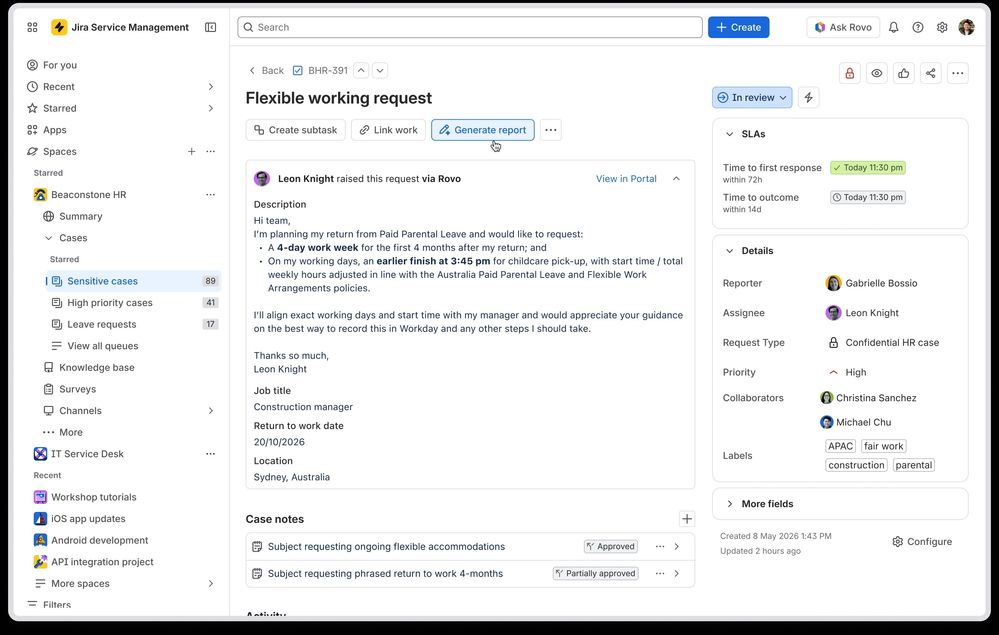Add a case note with plus icon
999x635 pixels.
pyautogui.click(x=687, y=519)
